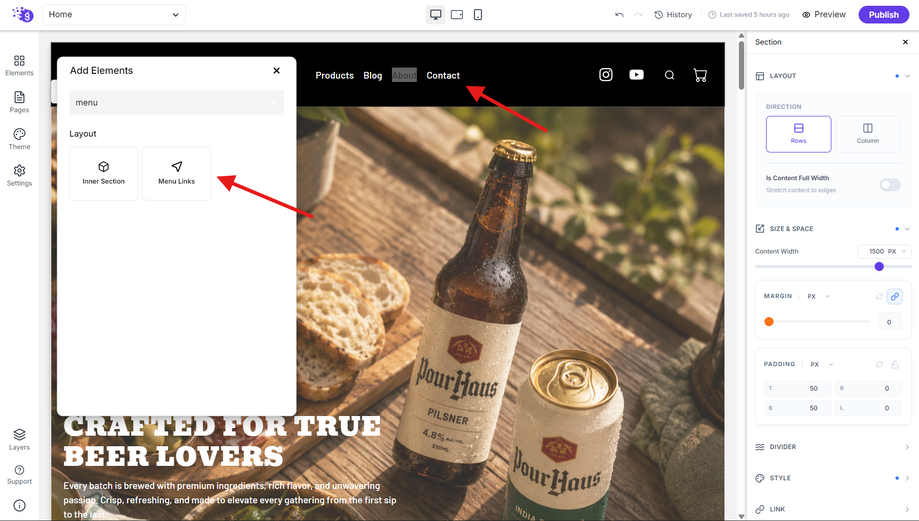Viewport: 919px width, 521px height.
Task: Click the Padding right value field
Action: pyautogui.click(x=869, y=389)
